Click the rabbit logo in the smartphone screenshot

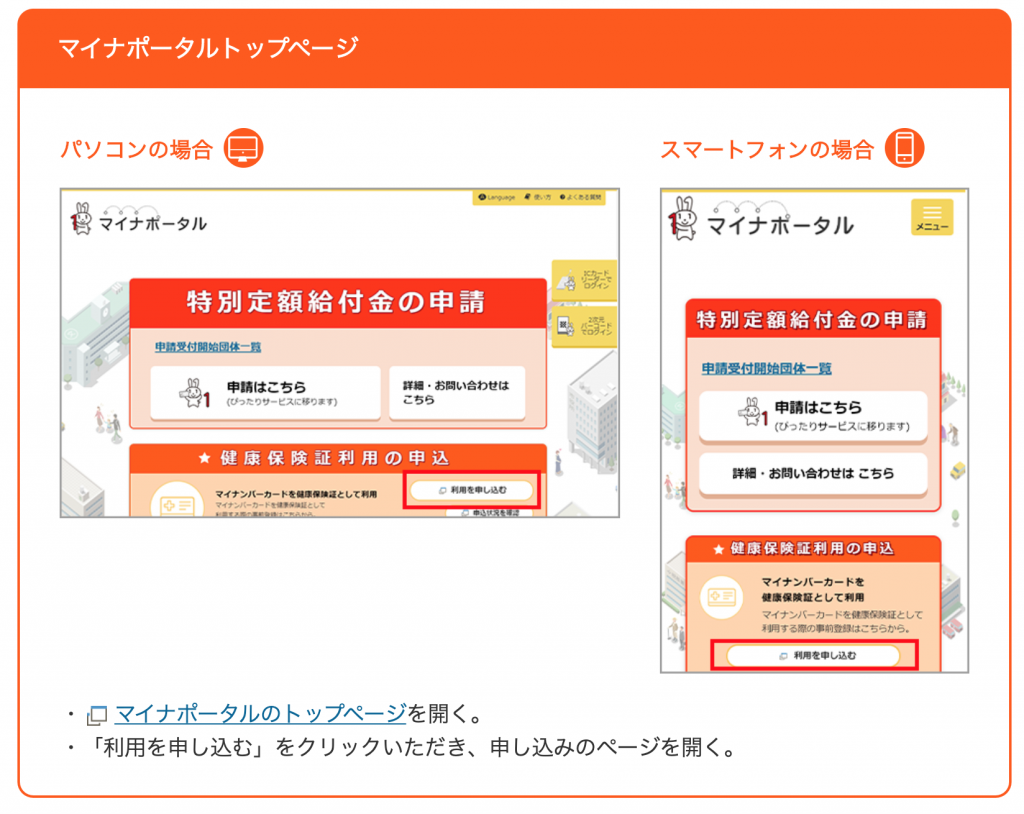point(684,219)
